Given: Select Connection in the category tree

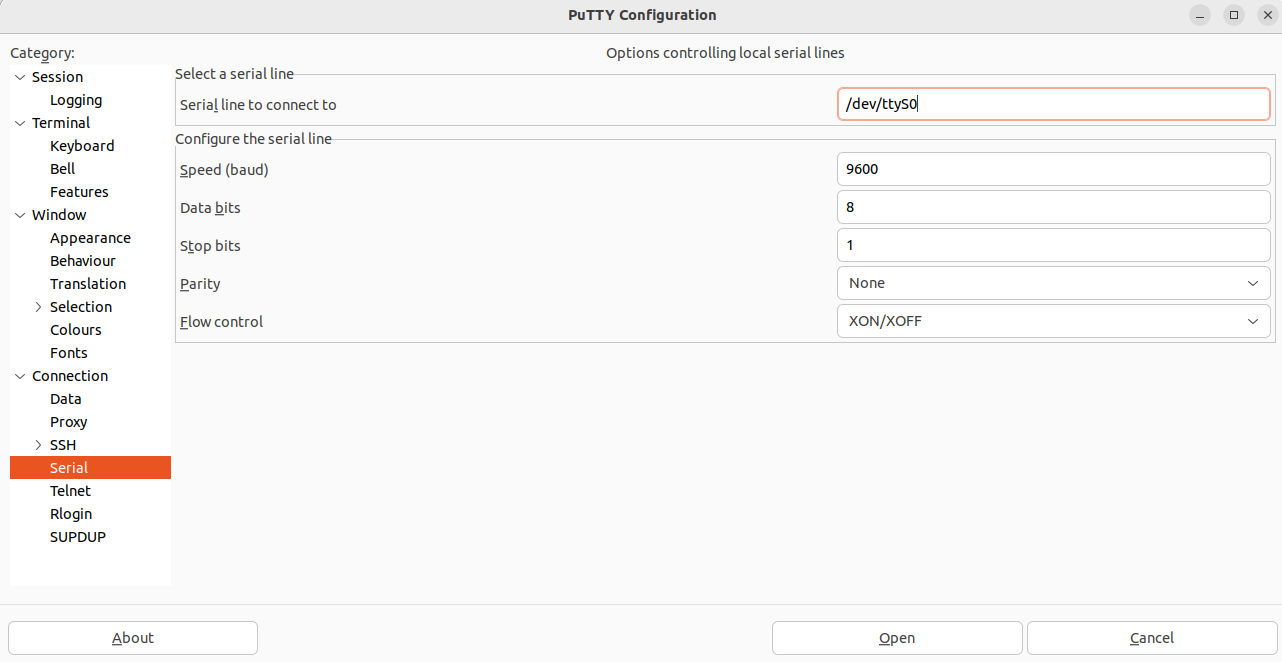Looking at the screenshot, I should click(x=70, y=376).
